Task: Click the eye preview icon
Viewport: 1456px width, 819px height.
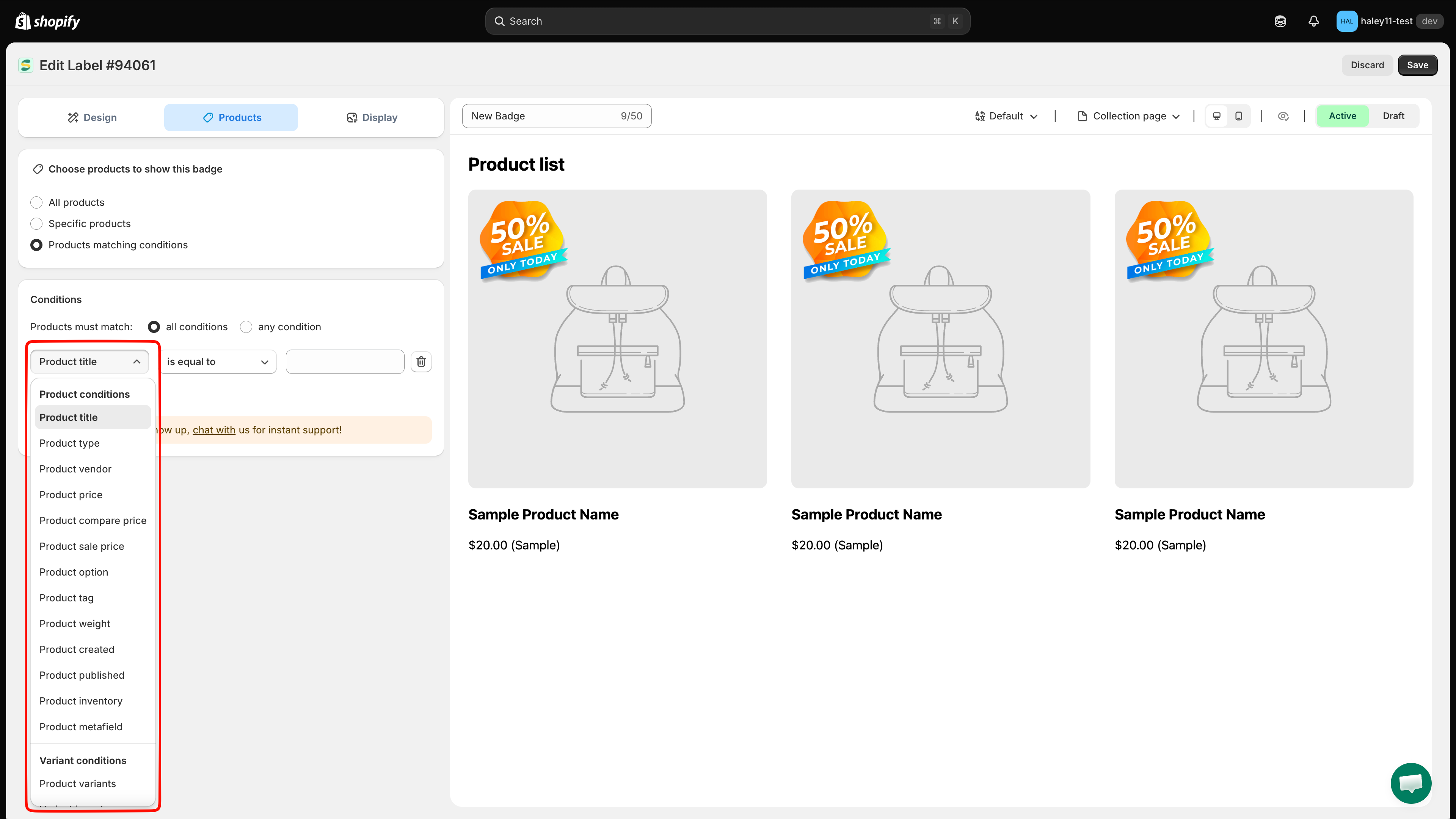Action: 1283,116
